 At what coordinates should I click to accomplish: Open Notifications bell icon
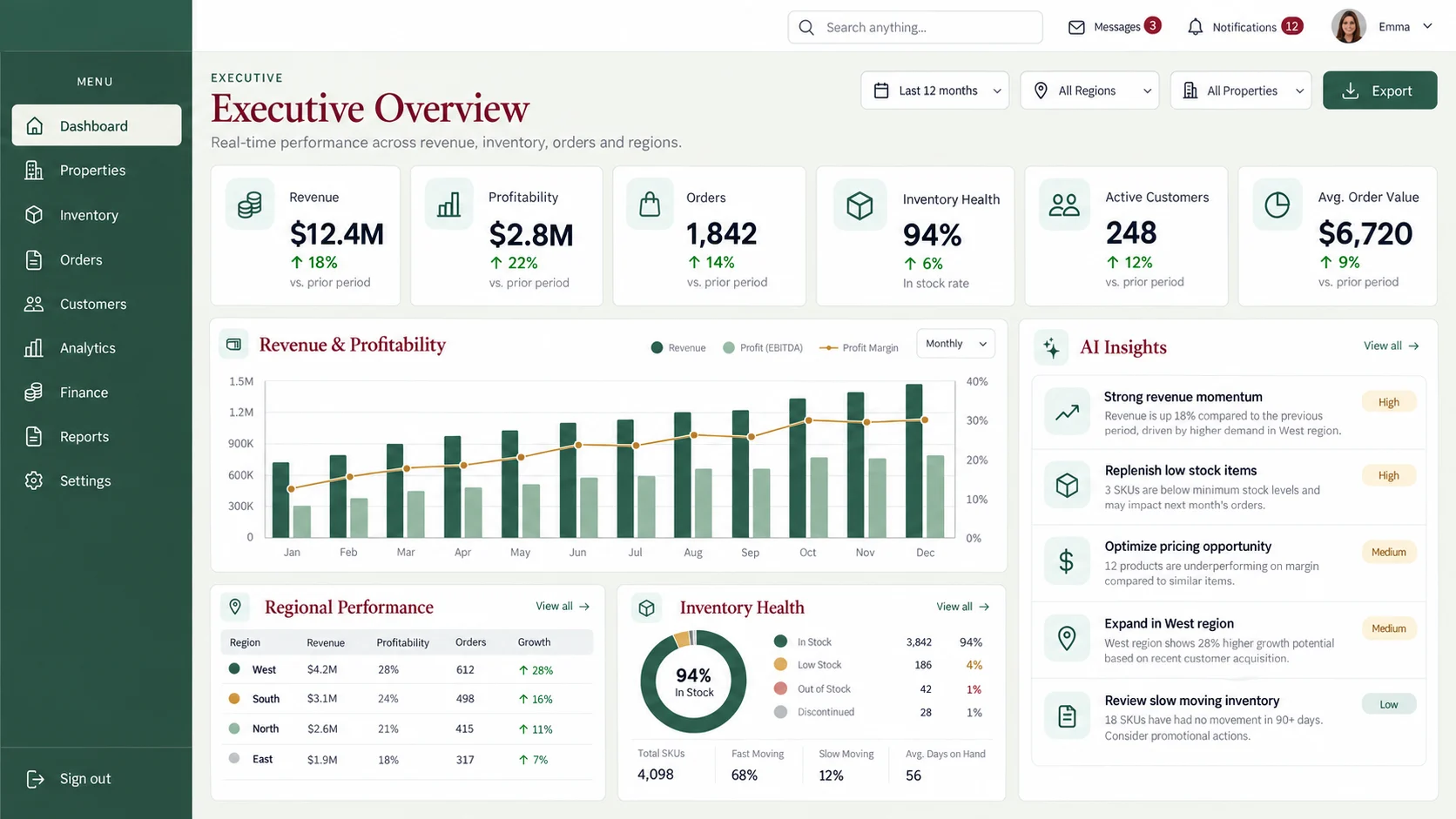1196,27
